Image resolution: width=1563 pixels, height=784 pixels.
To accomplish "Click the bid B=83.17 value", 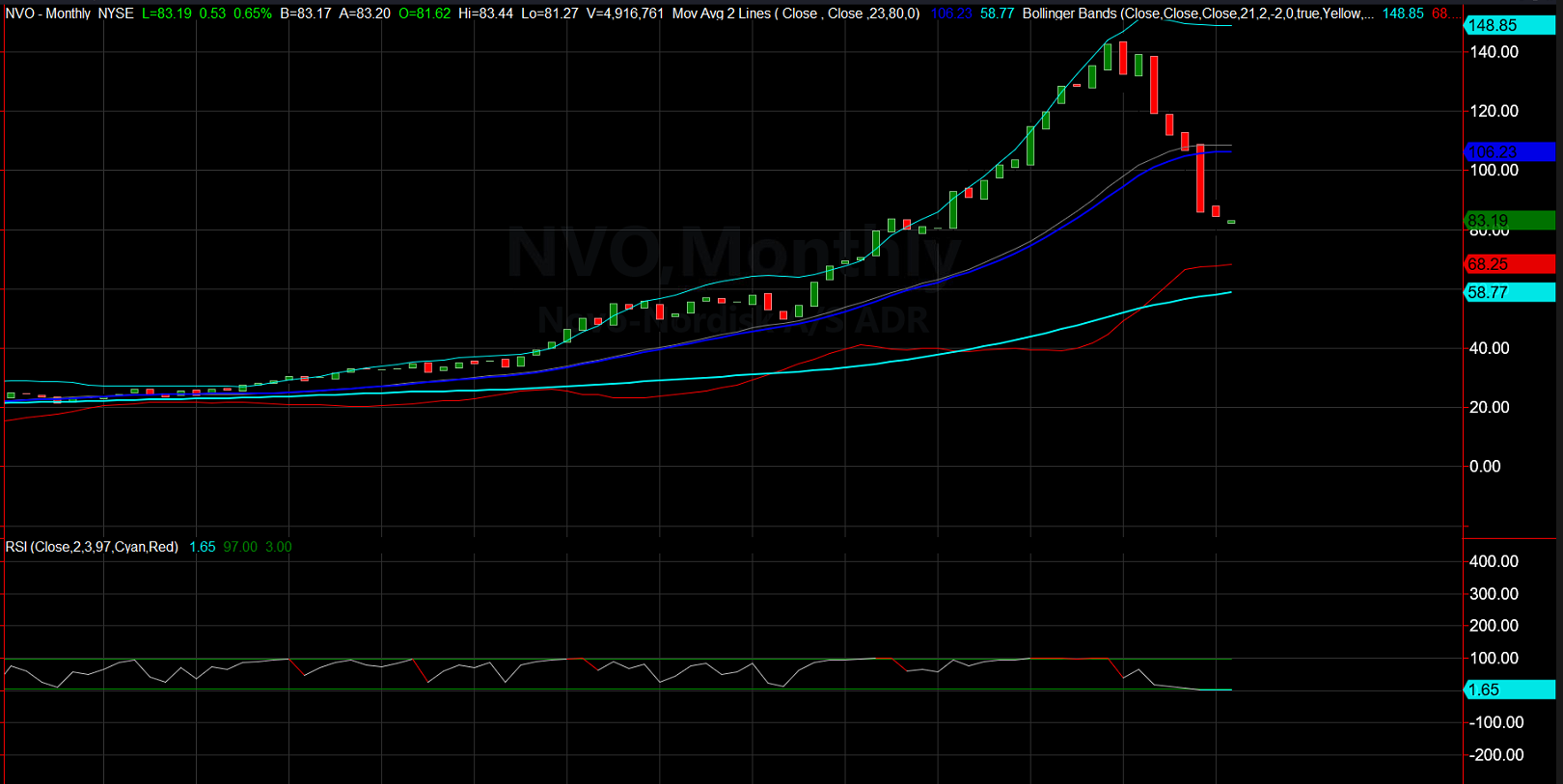I will tap(306, 14).
